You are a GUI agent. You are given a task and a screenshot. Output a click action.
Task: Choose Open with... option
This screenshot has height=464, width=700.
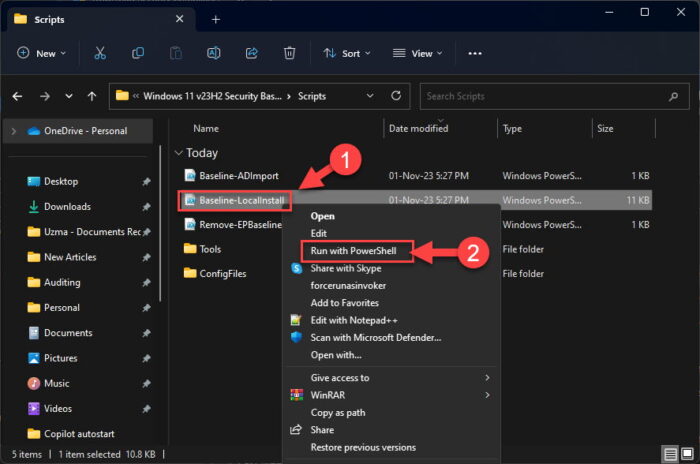pyautogui.click(x=336, y=355)
